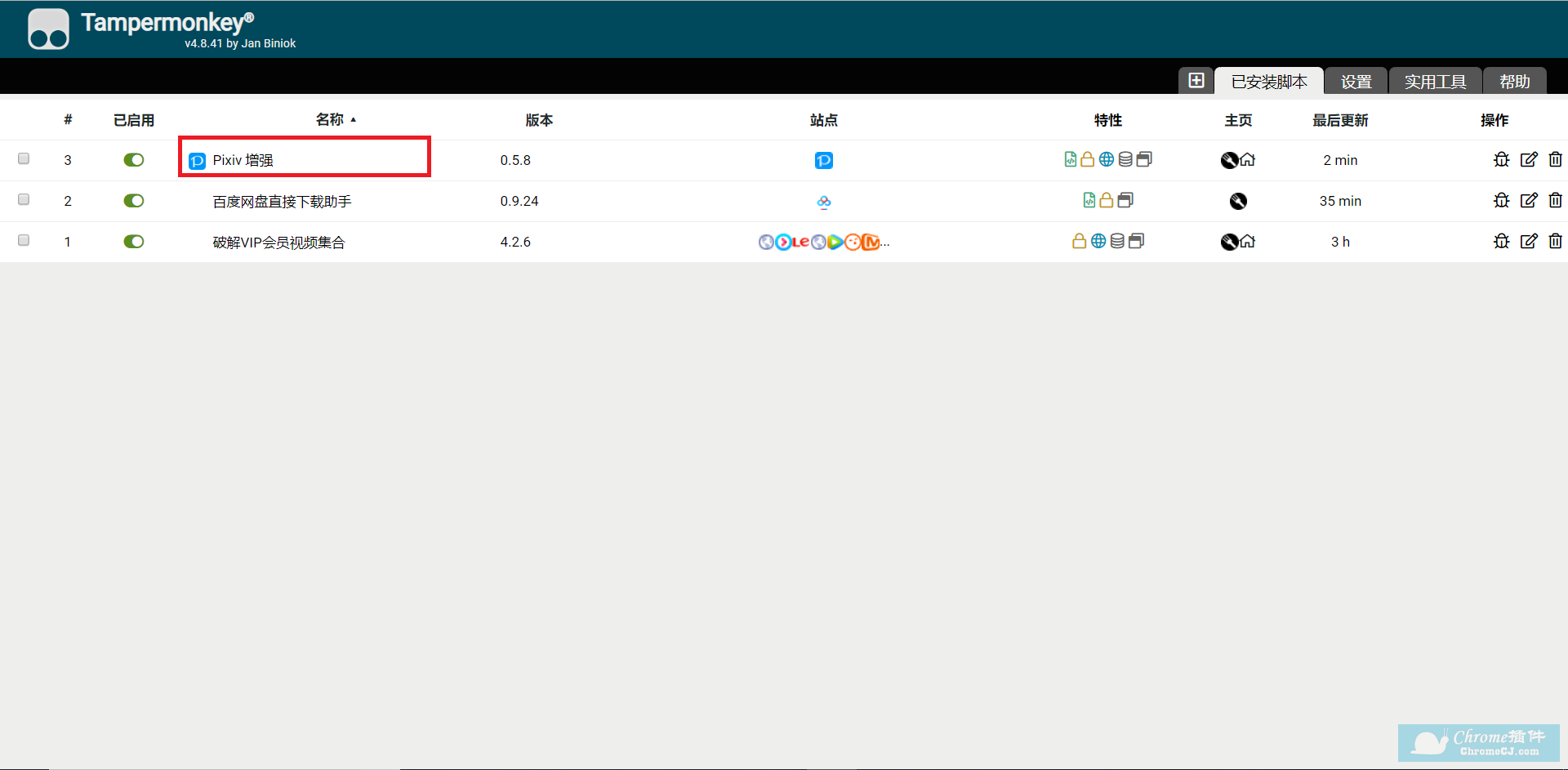Image resolution: width=1568 pixels, height=770 pixels.
Task: Open the house homepage icon for Pixiv 增强
Action: [x=1248, y=160]
